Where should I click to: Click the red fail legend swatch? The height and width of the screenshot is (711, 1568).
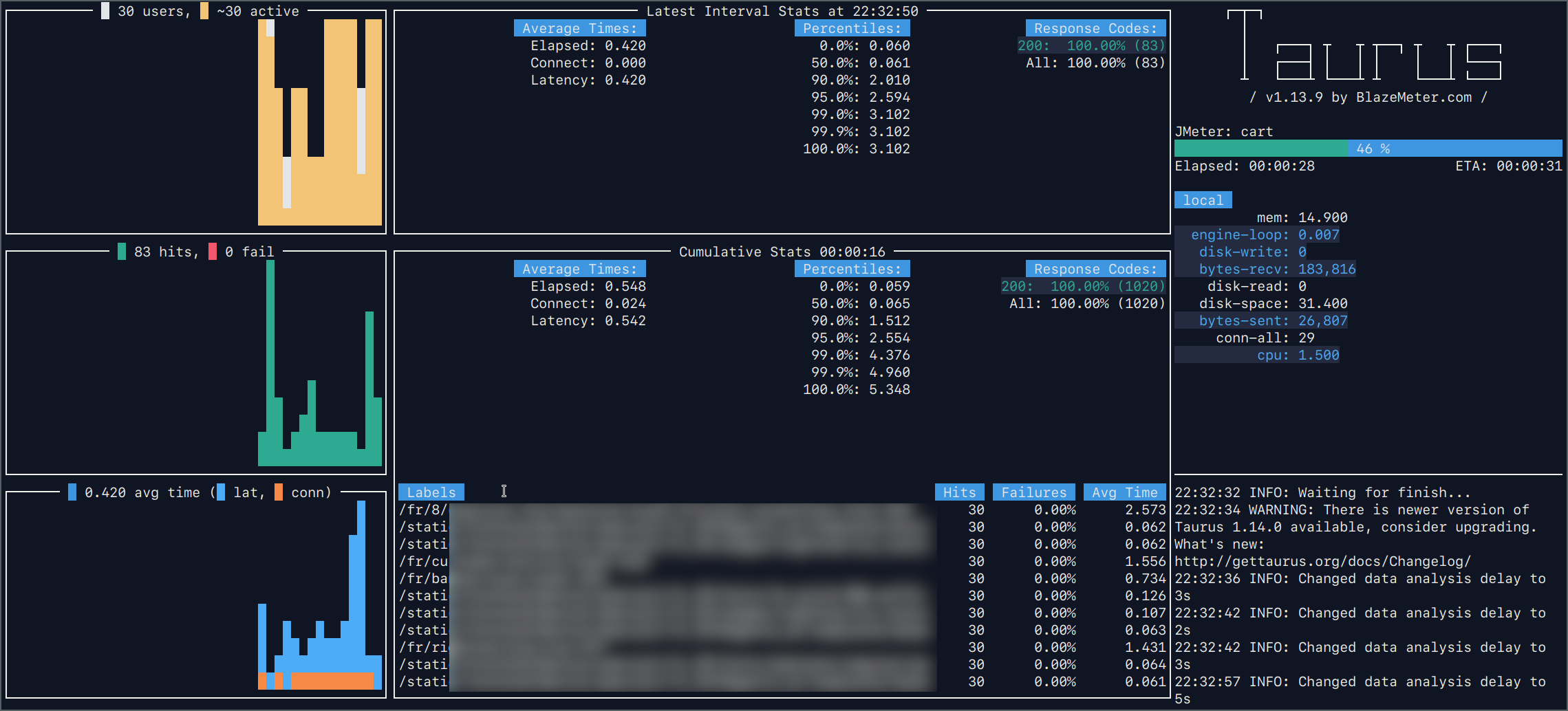[213, 252]
